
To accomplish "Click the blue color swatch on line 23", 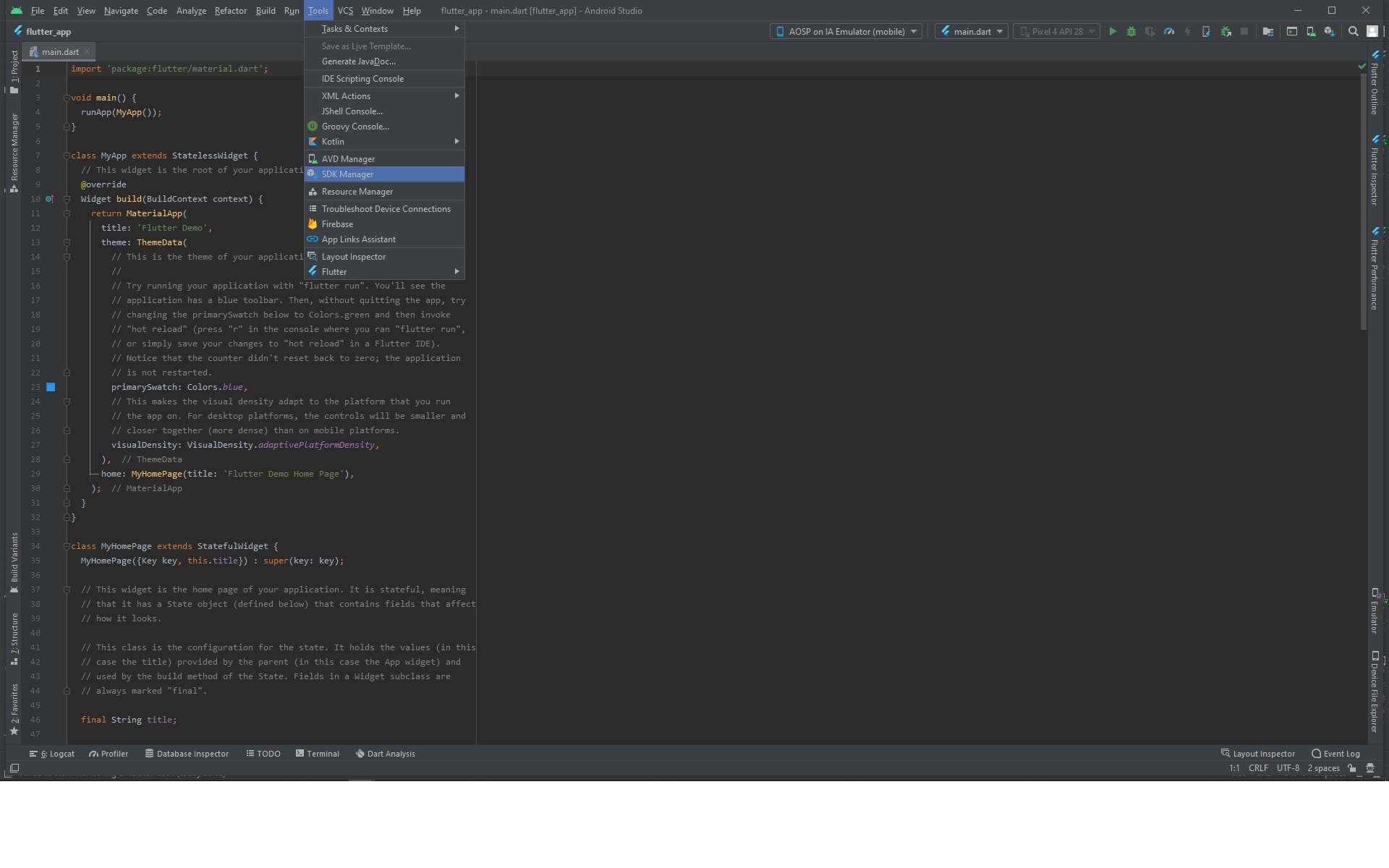I will click(51, 387).
